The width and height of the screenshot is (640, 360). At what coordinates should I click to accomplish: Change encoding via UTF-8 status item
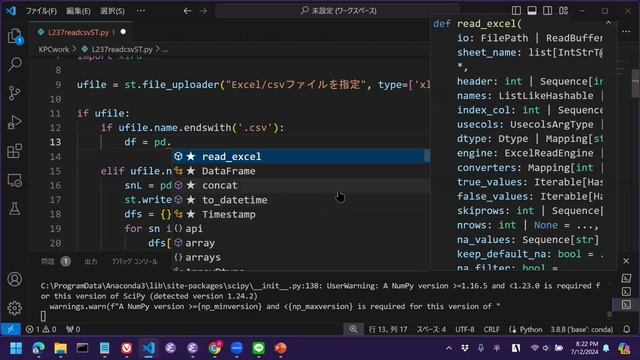click(x=464, y=329)
